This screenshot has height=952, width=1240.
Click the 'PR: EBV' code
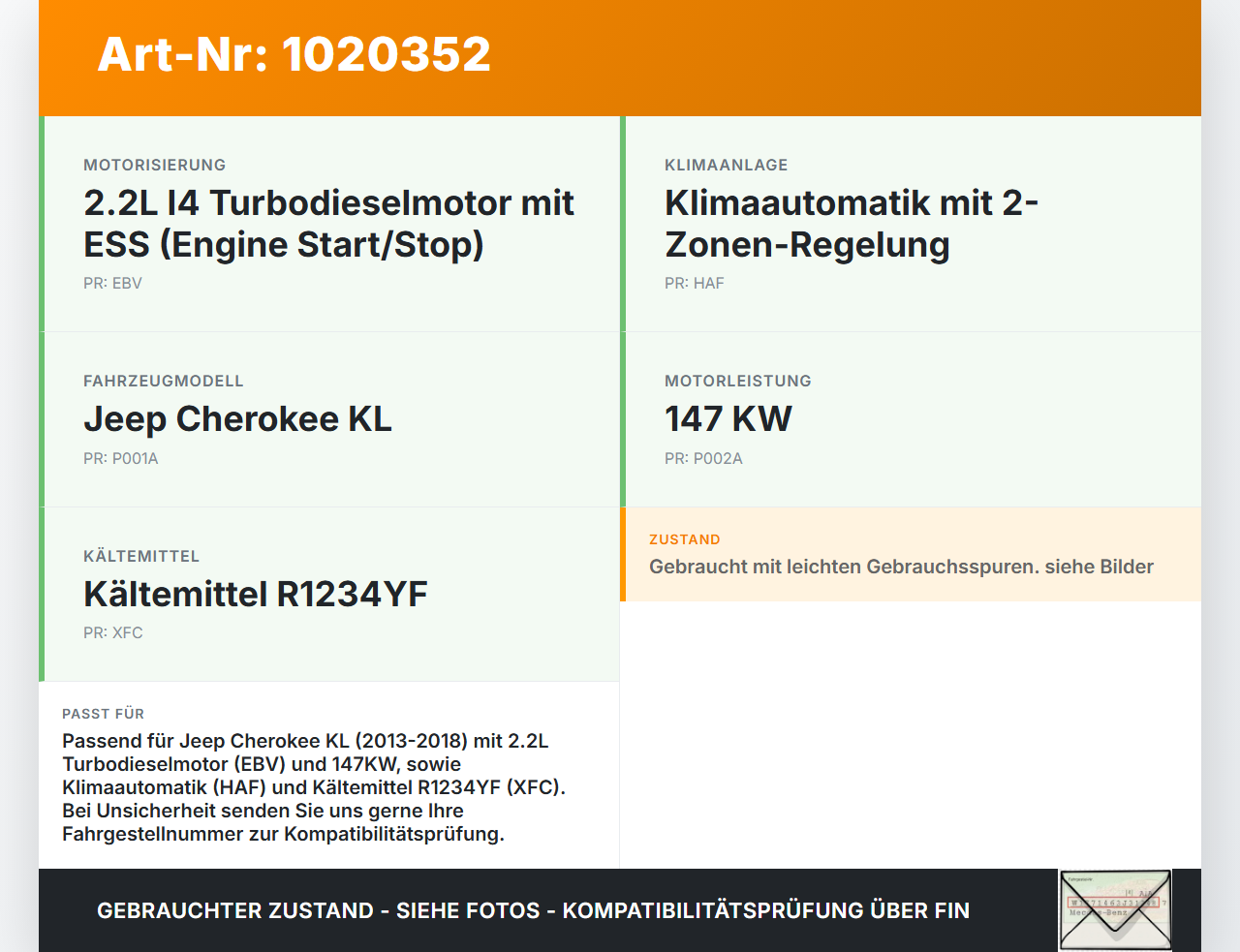click(x=112, y=283)
